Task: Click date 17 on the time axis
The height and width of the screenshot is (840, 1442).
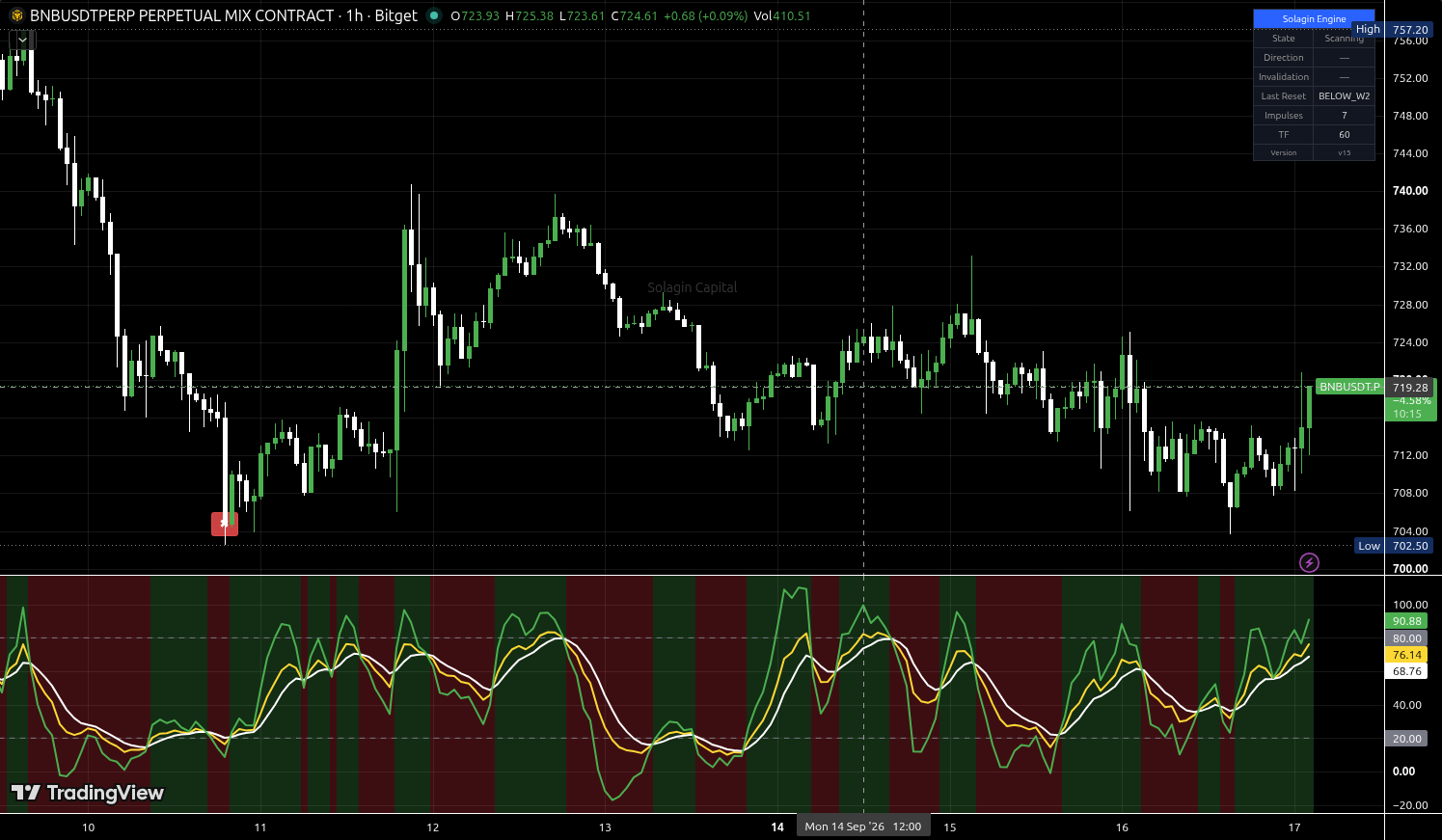Action: tap(1294, 827)
